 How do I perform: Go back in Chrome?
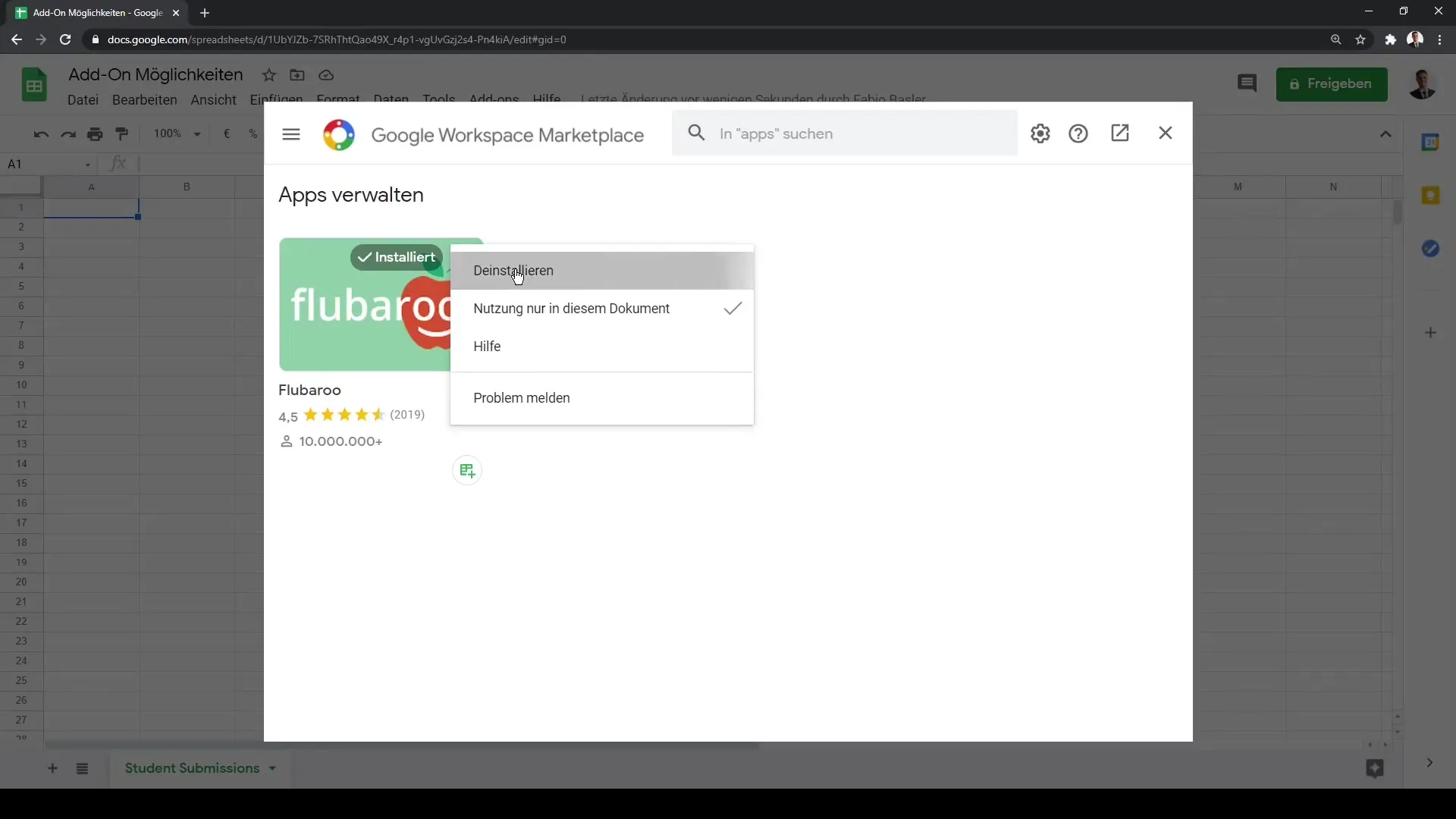(17, 39)
